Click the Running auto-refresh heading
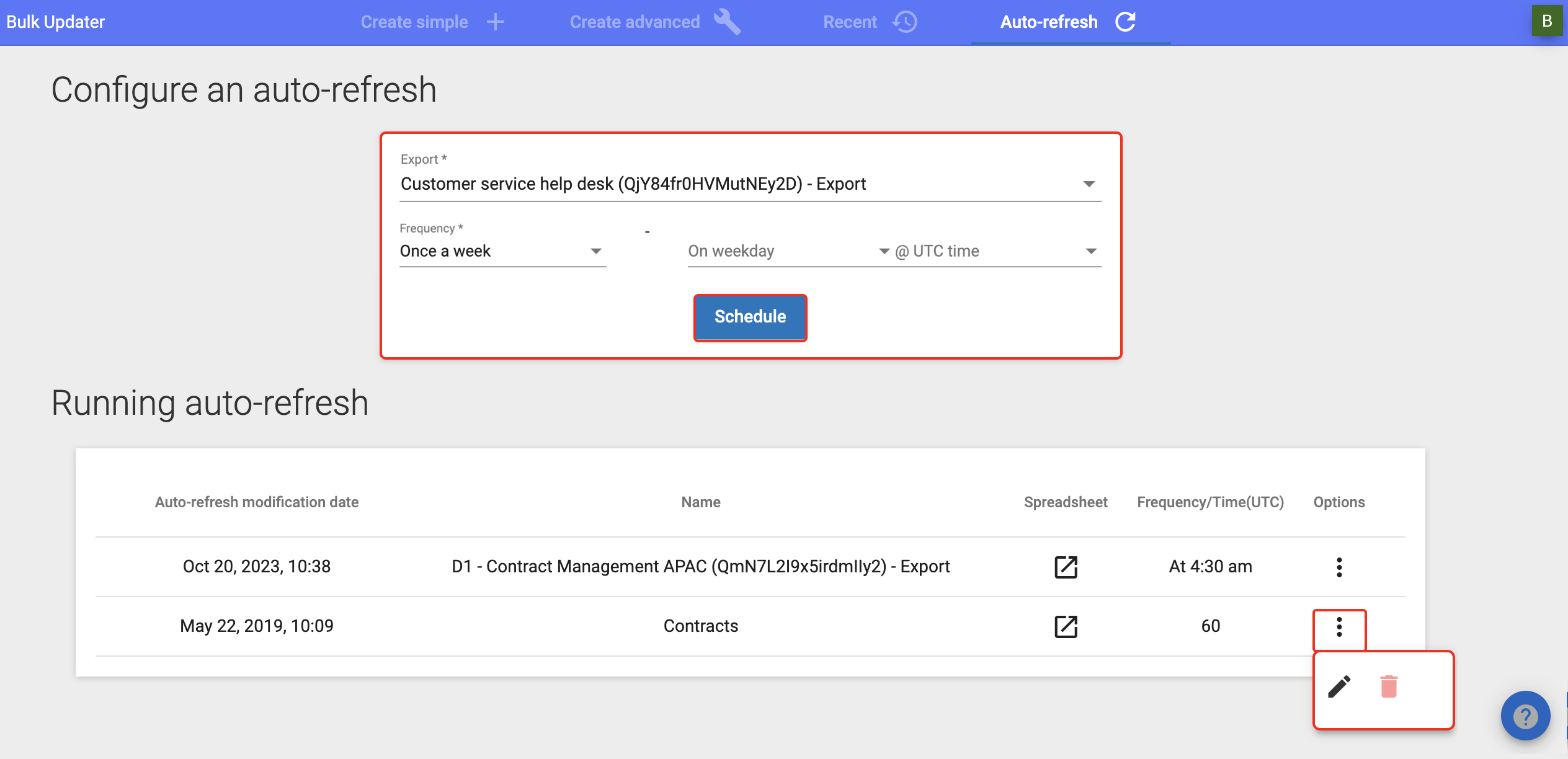 click(210, 403)
